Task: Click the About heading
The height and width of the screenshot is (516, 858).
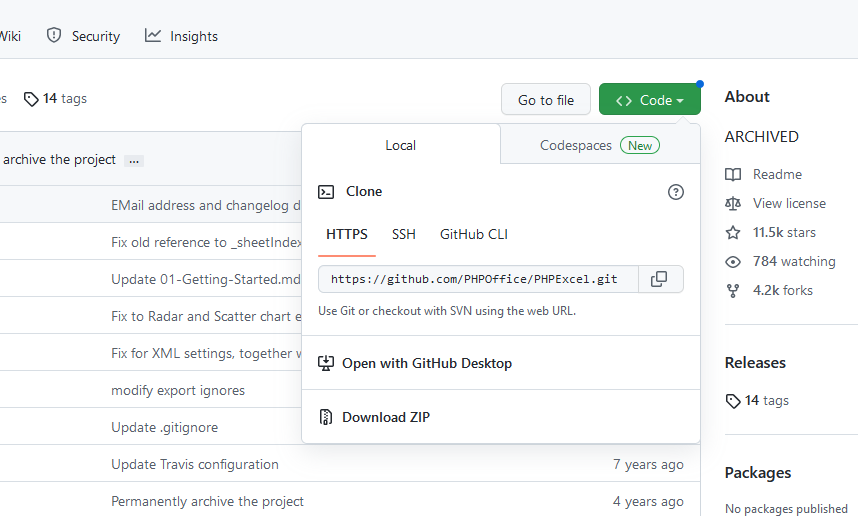Action: point(747,97)
